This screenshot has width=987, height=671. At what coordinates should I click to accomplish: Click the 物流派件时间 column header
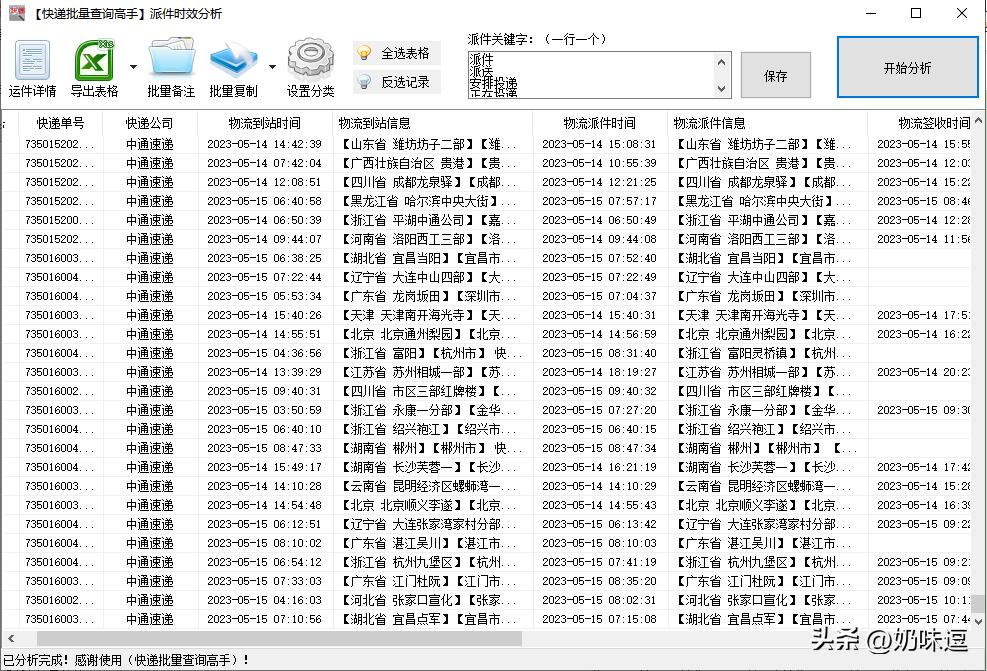point(599,123)
